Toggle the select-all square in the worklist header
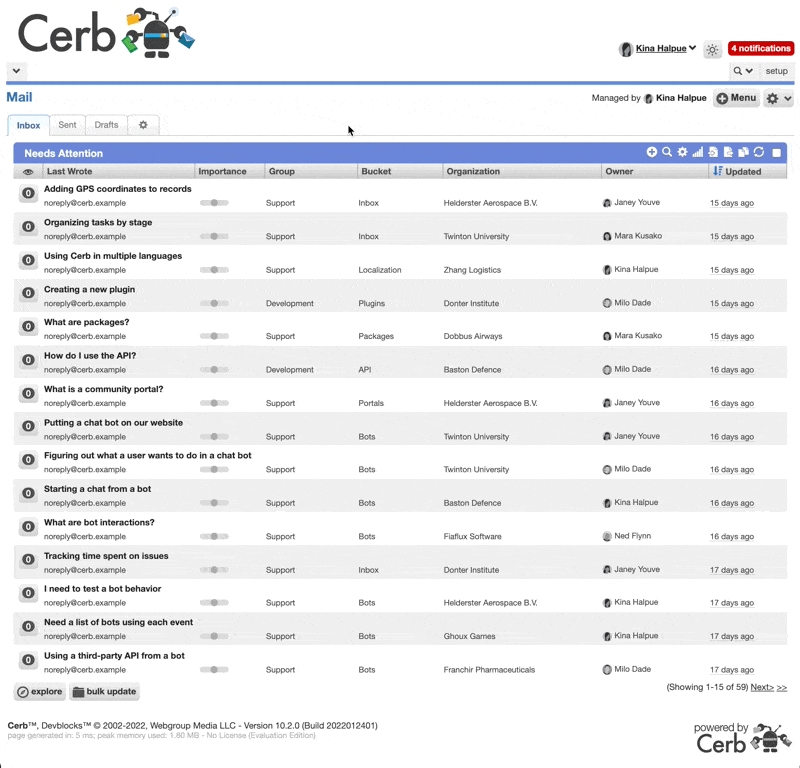The width and height of the screenshot is (800, 768). (777, 153)
